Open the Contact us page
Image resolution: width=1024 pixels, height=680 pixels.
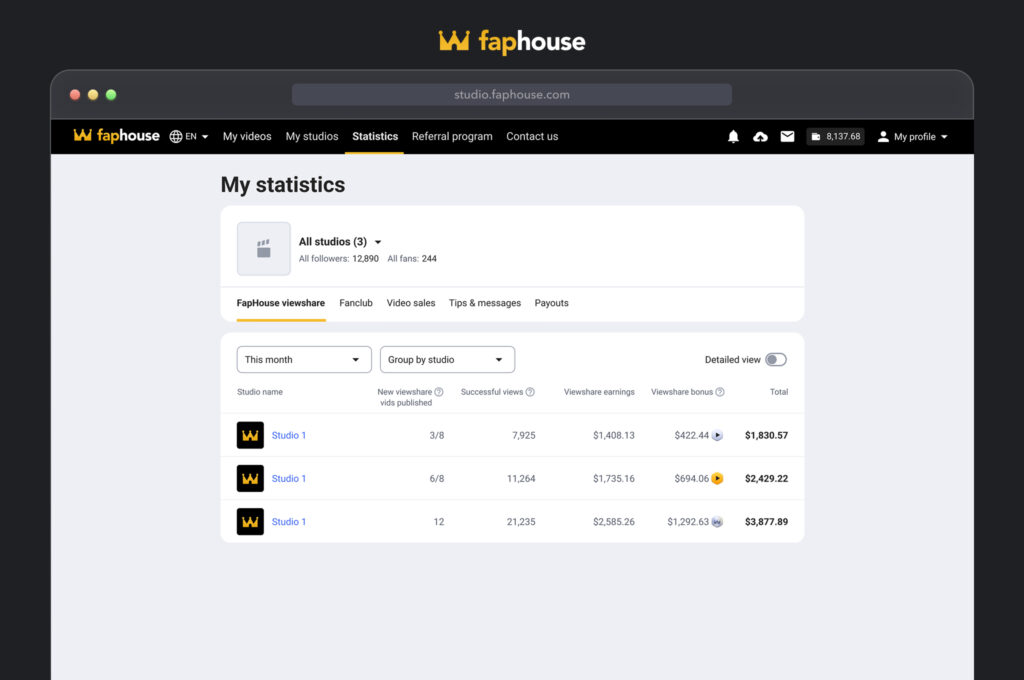pyautogui.click(x=532, y=137)
